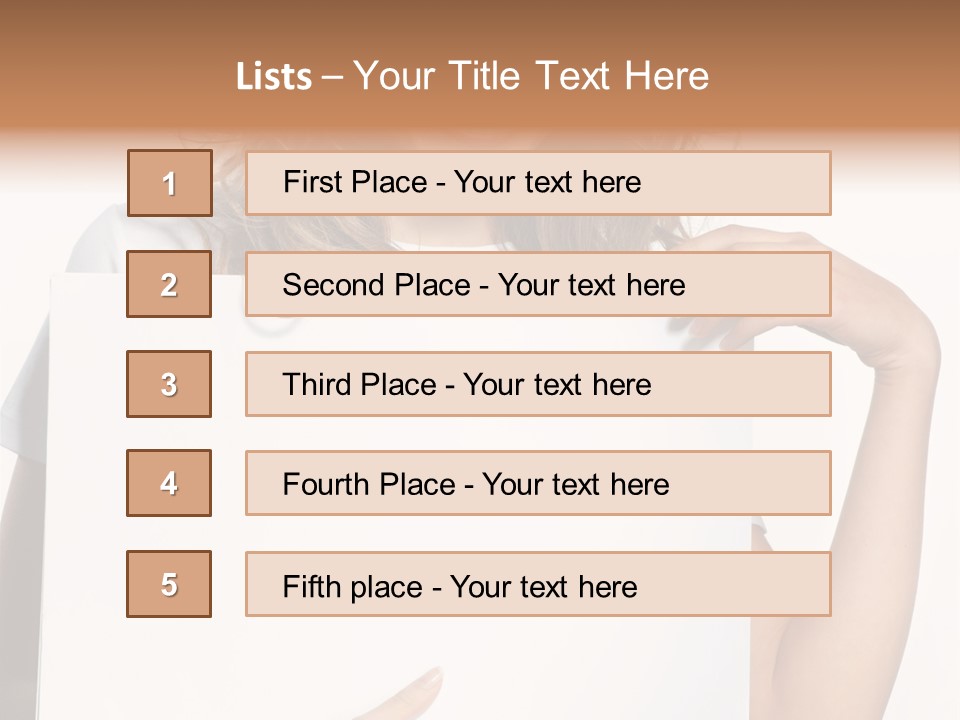Select the number 2 square
960x720 pixels.
pyautogui.click(x=169, y=284)
